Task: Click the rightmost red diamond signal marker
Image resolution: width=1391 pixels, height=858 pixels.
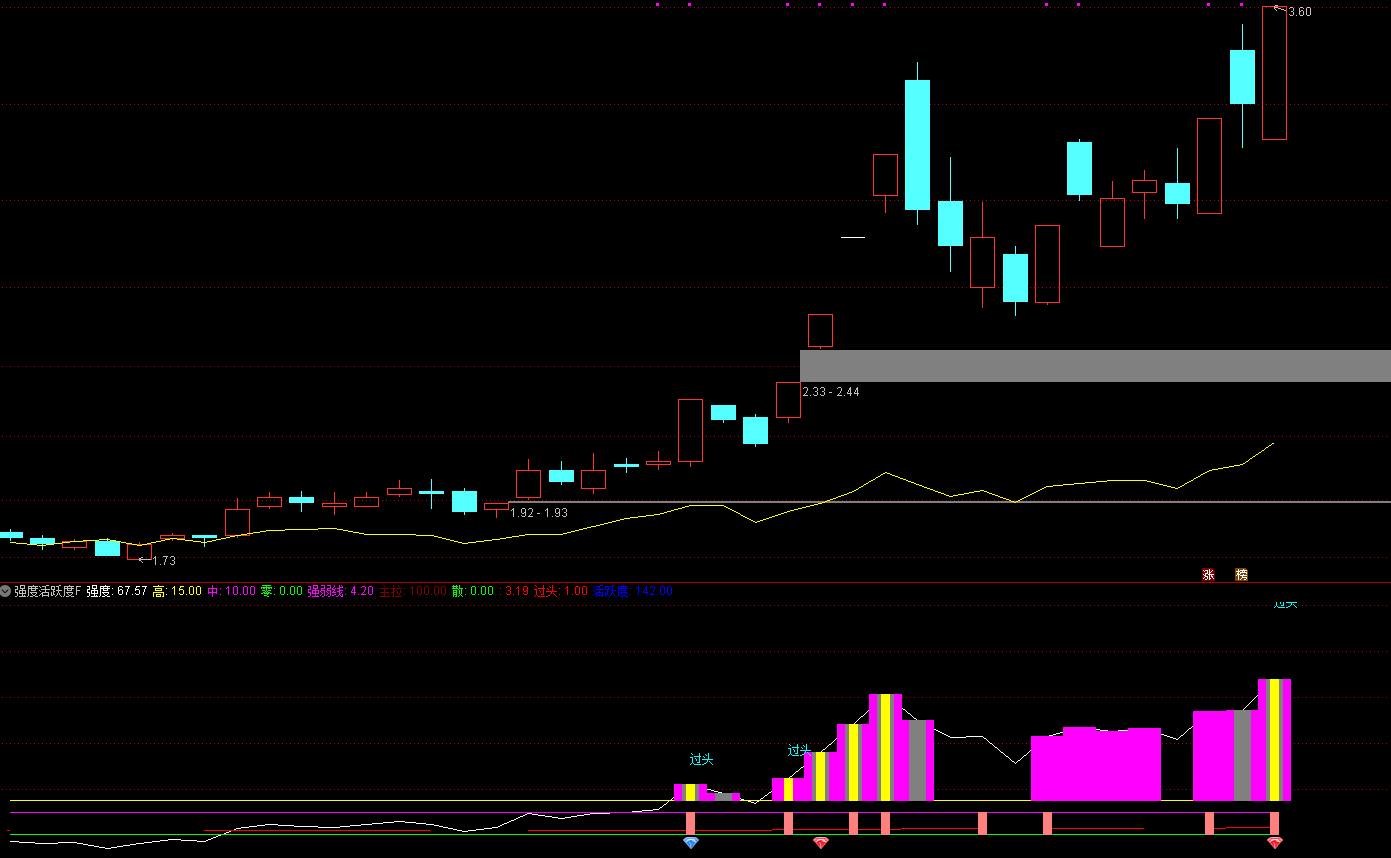Action: click(x=1274, y=843)
